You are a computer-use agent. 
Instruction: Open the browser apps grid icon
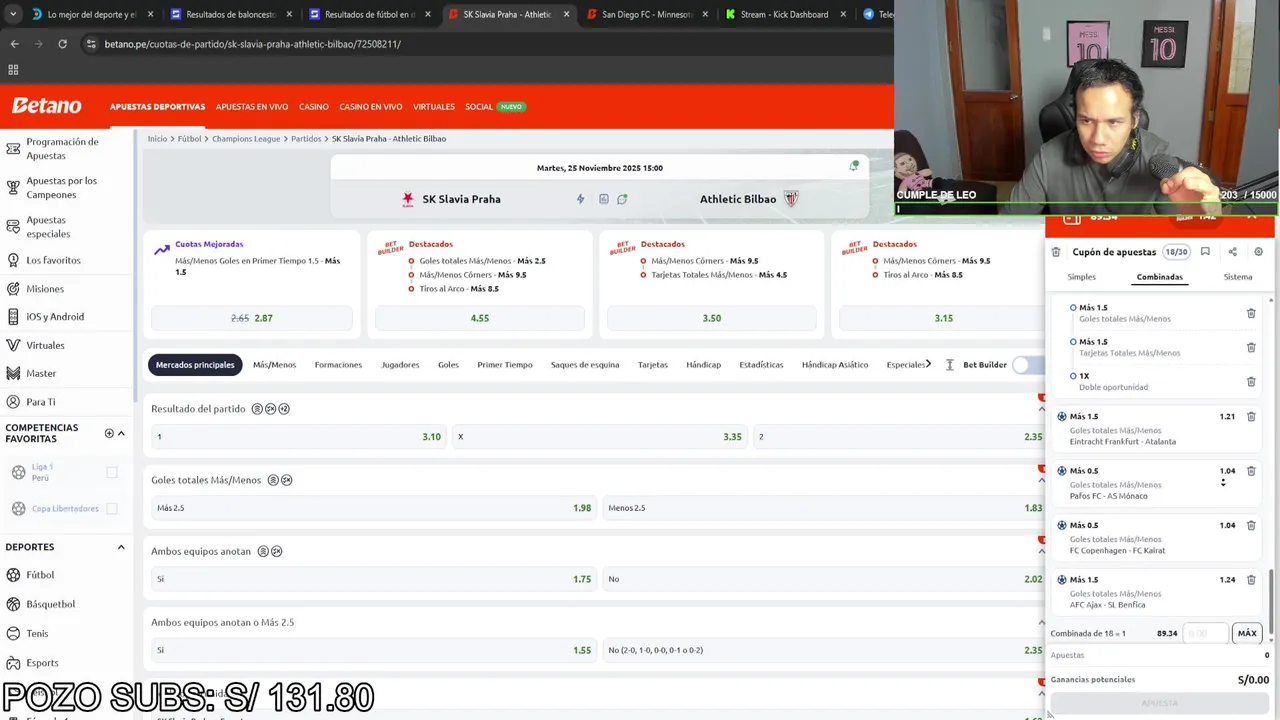13,70
